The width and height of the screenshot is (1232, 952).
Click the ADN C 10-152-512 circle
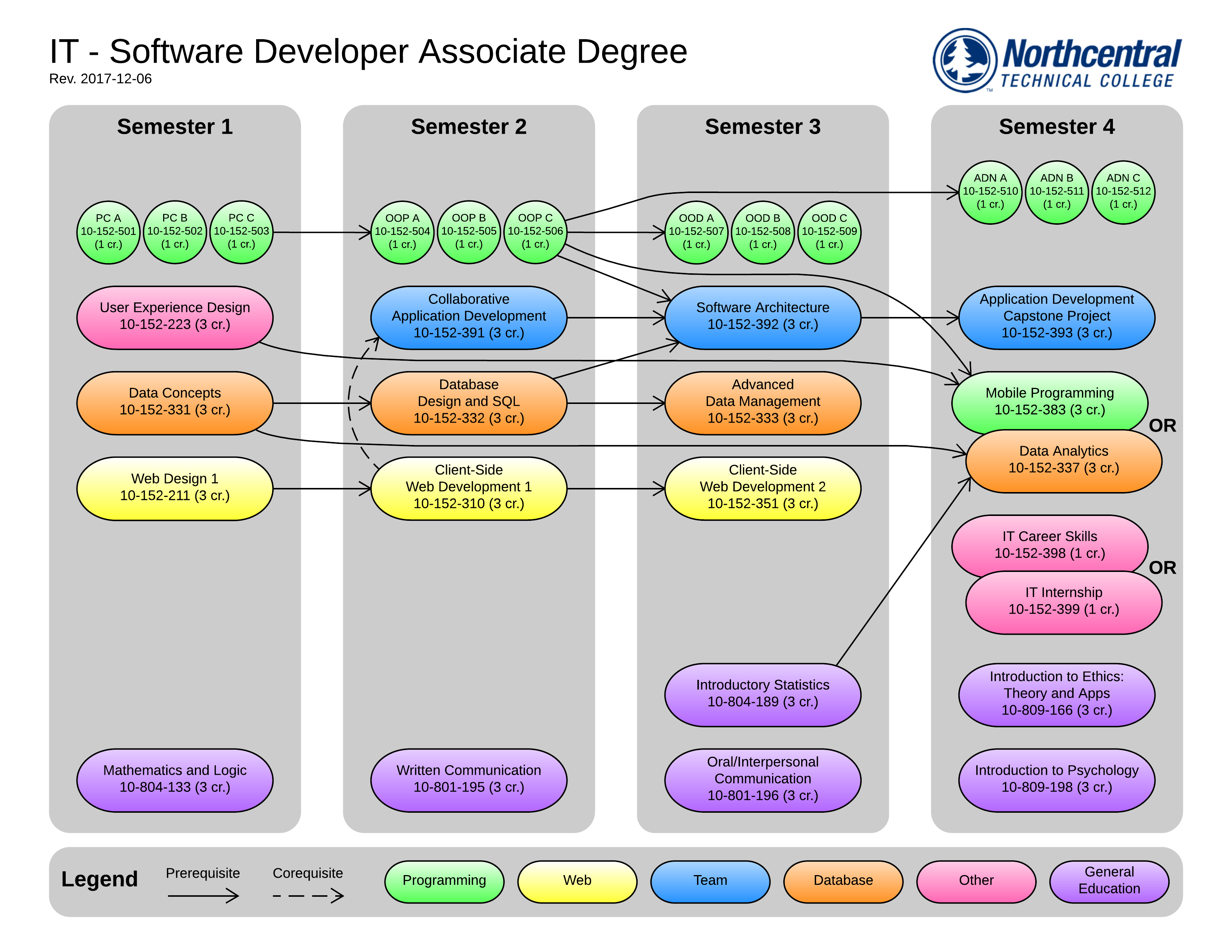1123,192
